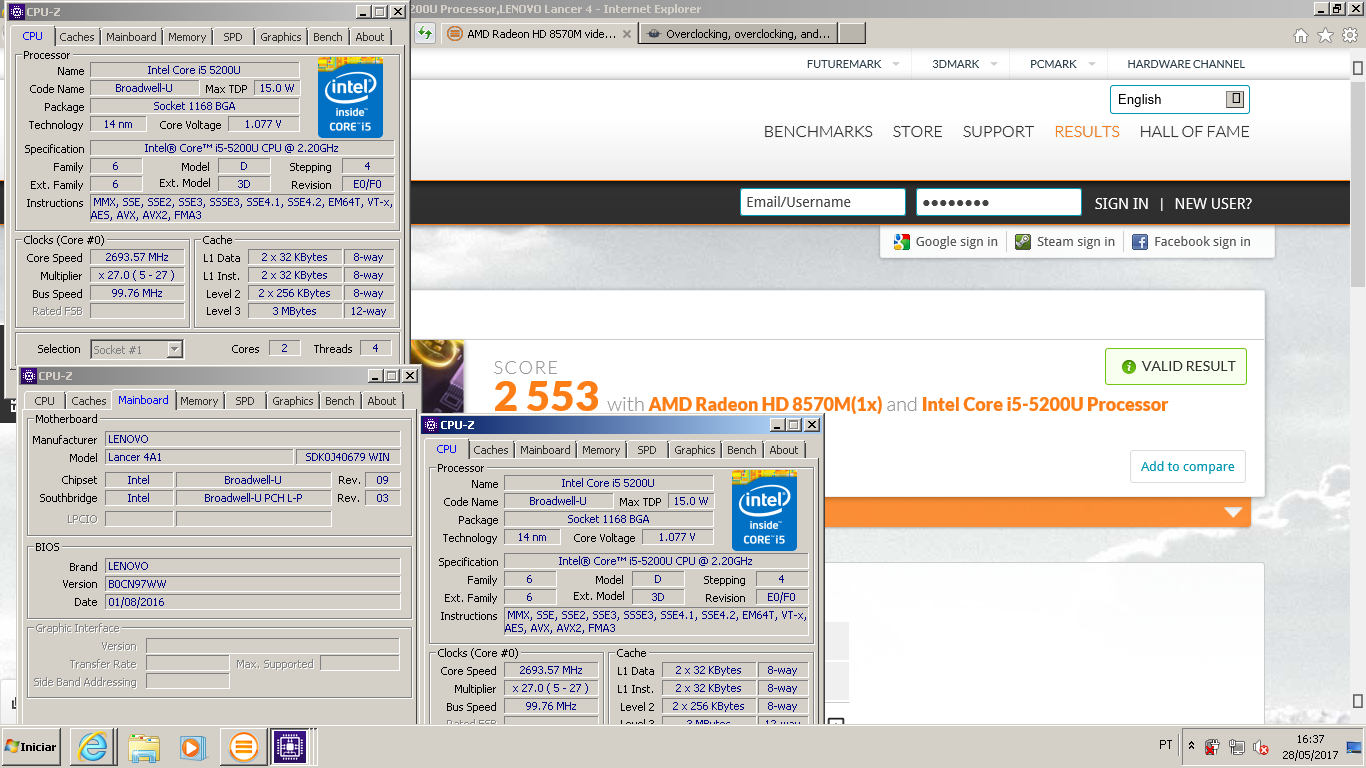Open the English language dropdown
The width and height of the screenshot is (1366, 768).
(1179, 99)
